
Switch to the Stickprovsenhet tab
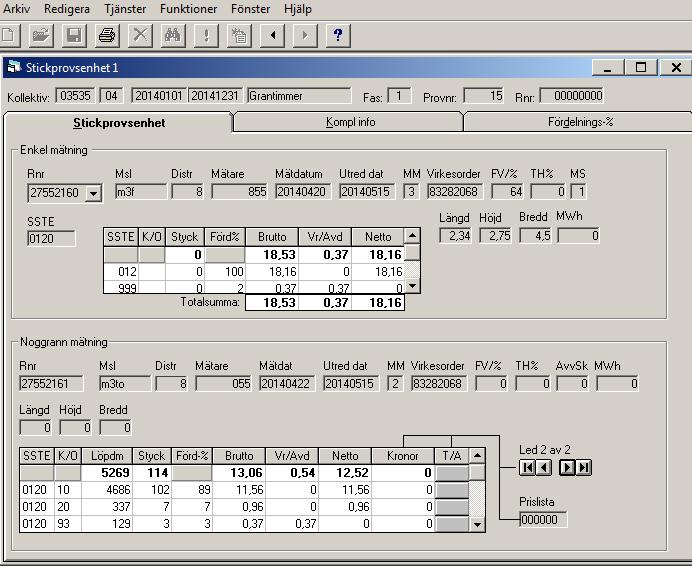pos(119,122)
